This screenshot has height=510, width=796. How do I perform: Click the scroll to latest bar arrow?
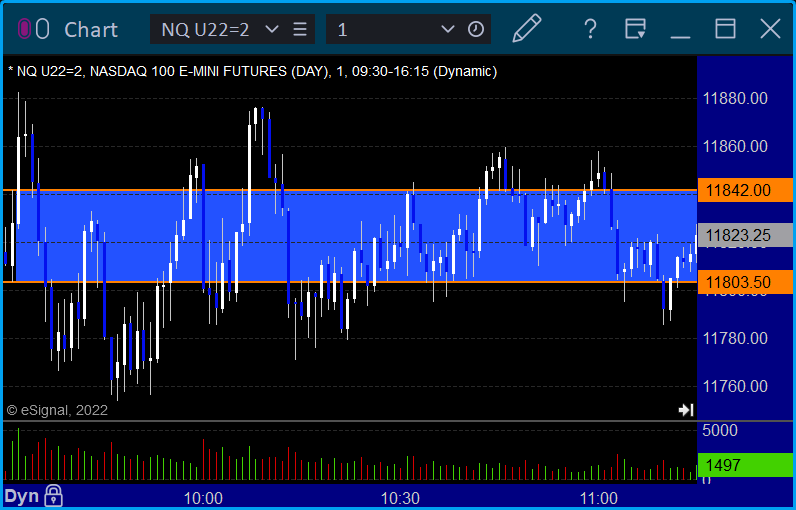coord(686,410)
